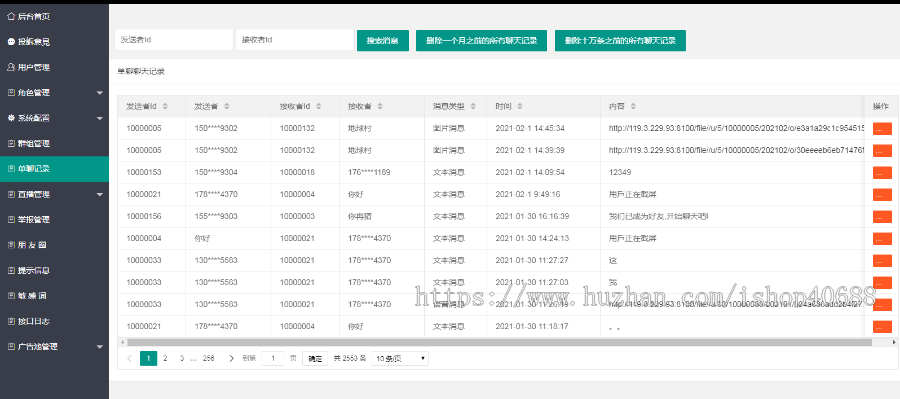The width and height of the screenshot is (900, 399).
Task: Go to page 3 in pagination
Action: [181, 358]
